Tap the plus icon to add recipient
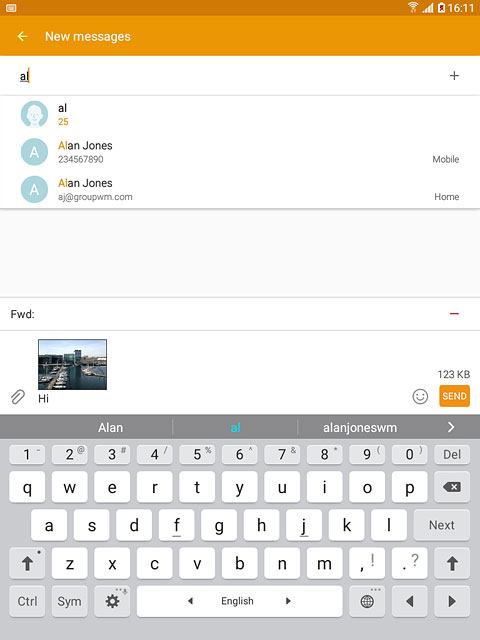Viewport: 480px width, 640px height. coord(454,76)
